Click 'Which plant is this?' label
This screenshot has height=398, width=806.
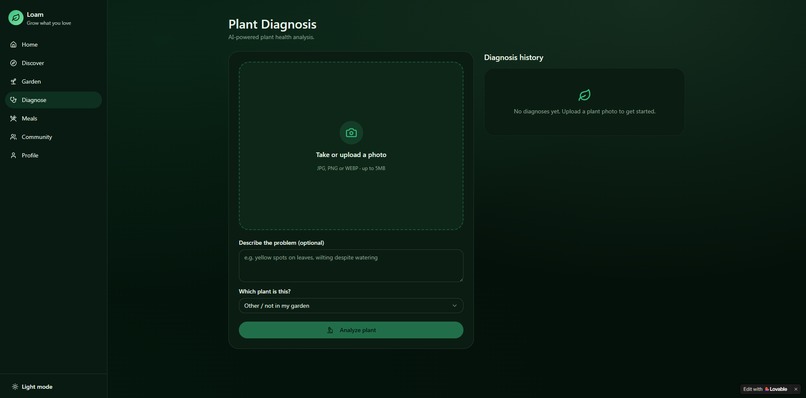point(264,292)
